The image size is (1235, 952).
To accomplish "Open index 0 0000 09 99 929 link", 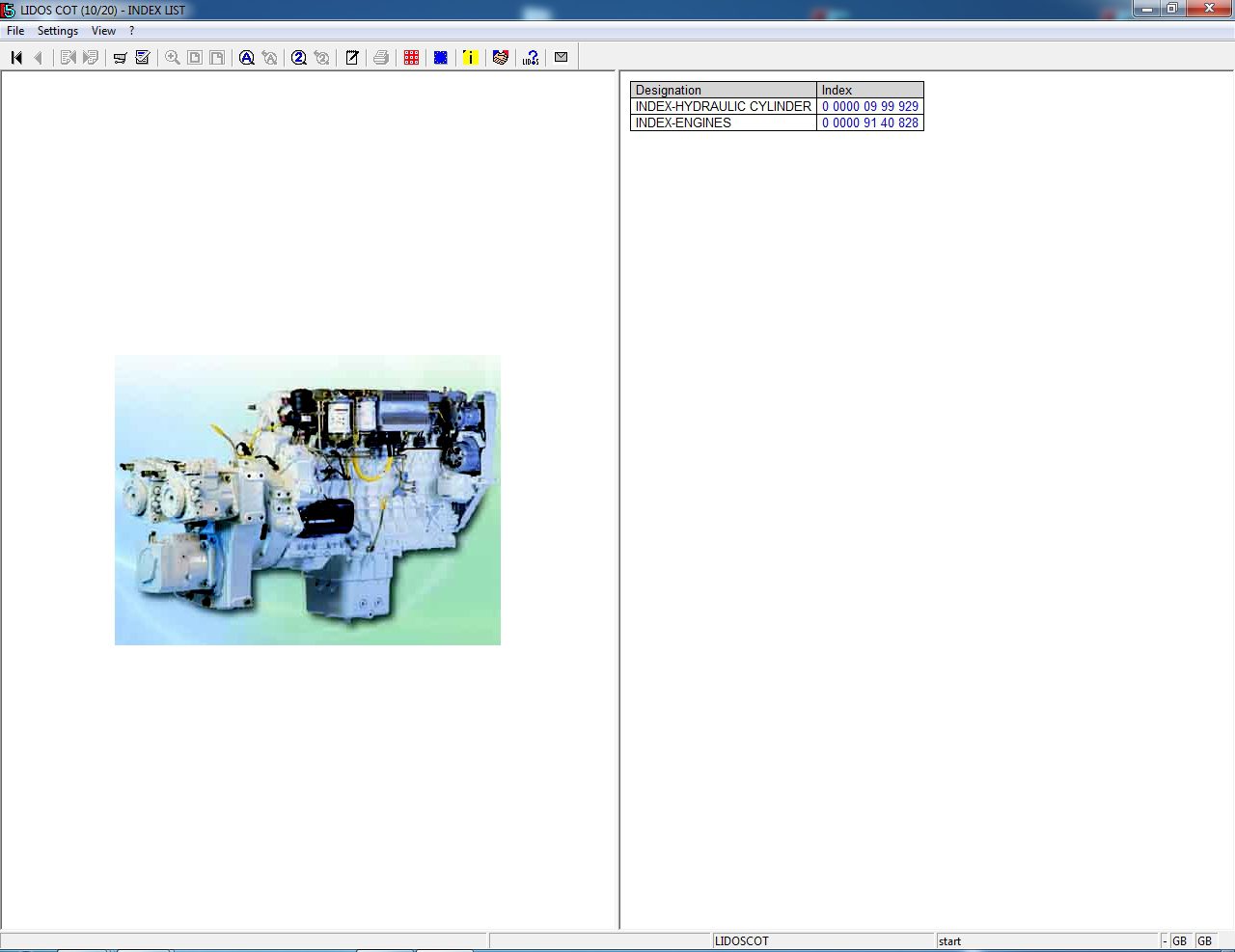I will pos(868,106).
